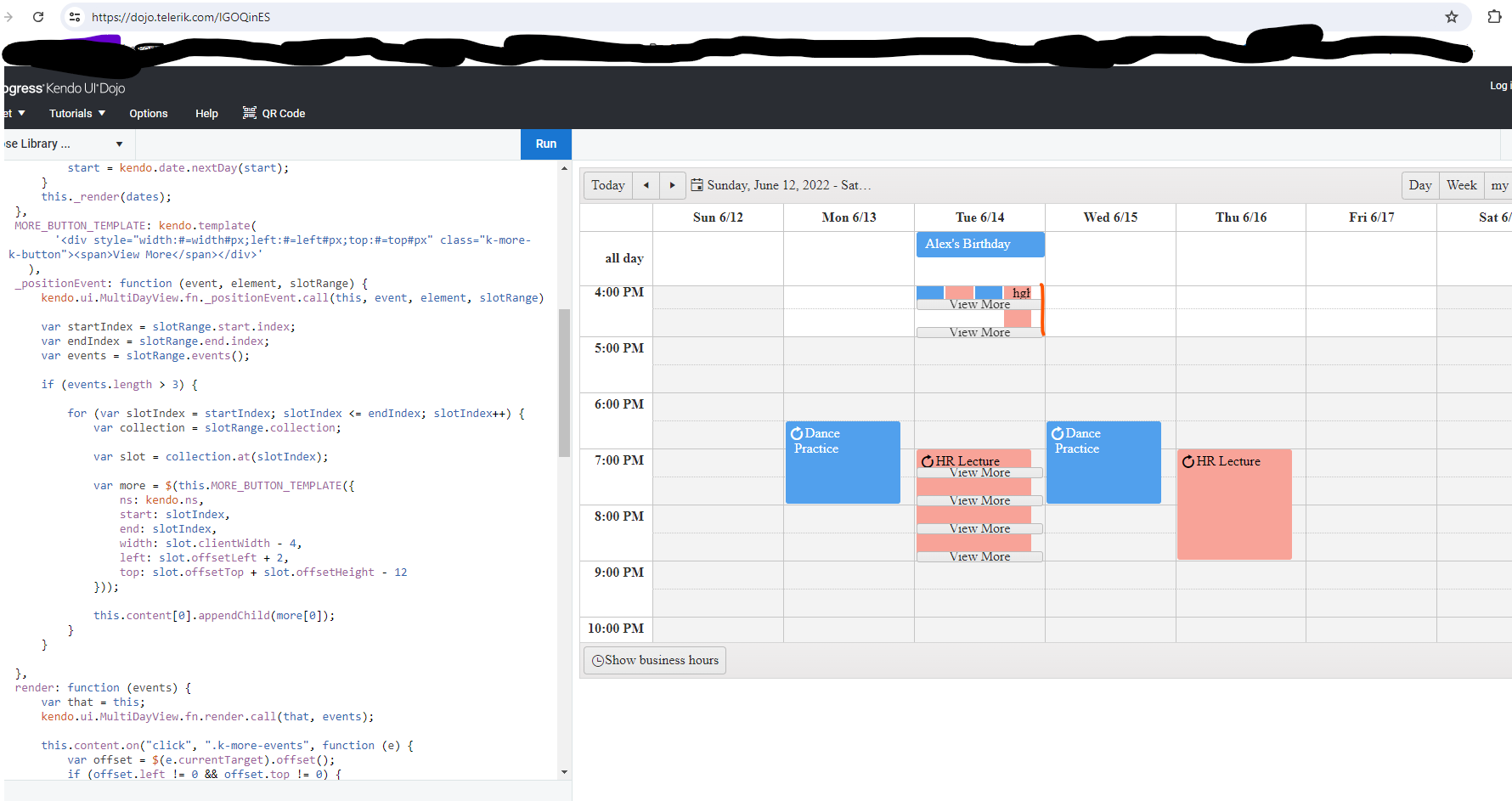Go to previous week arrow in scheduler
Screen dimensions: 1512x801
[x=646, y=185]
